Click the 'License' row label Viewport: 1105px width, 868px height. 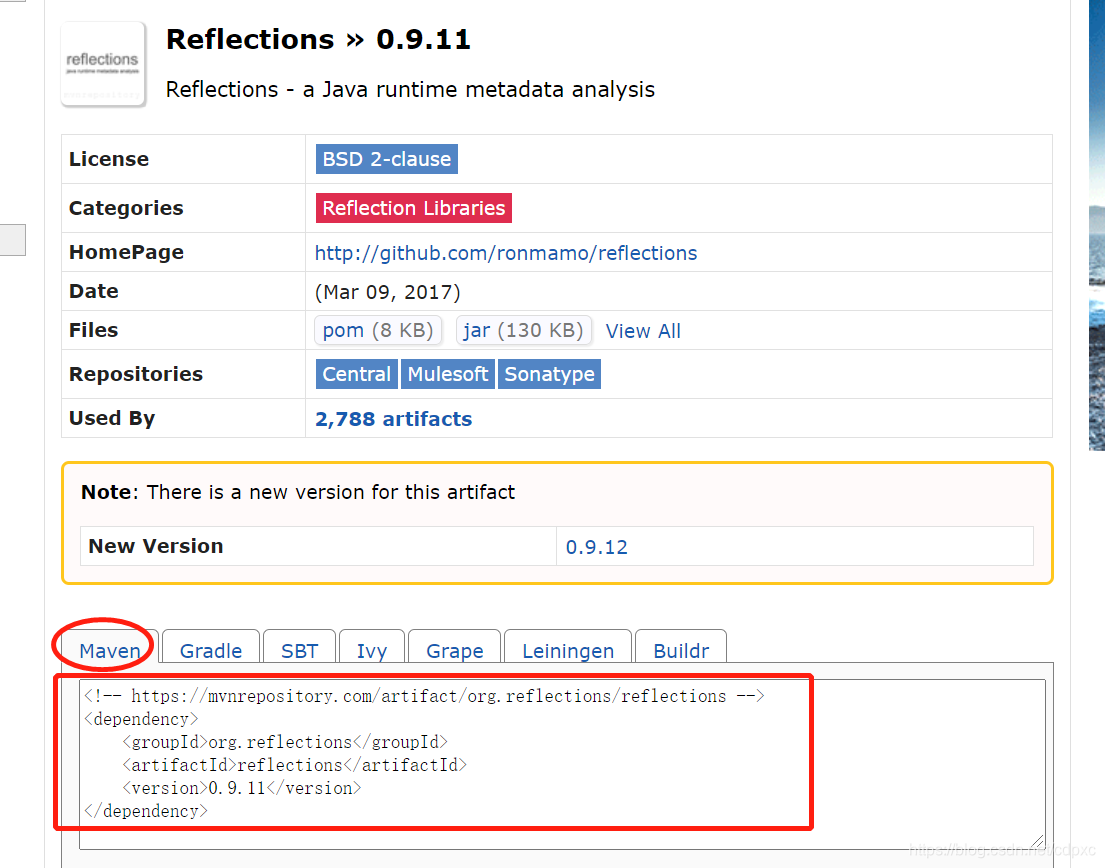click(109, 159)
